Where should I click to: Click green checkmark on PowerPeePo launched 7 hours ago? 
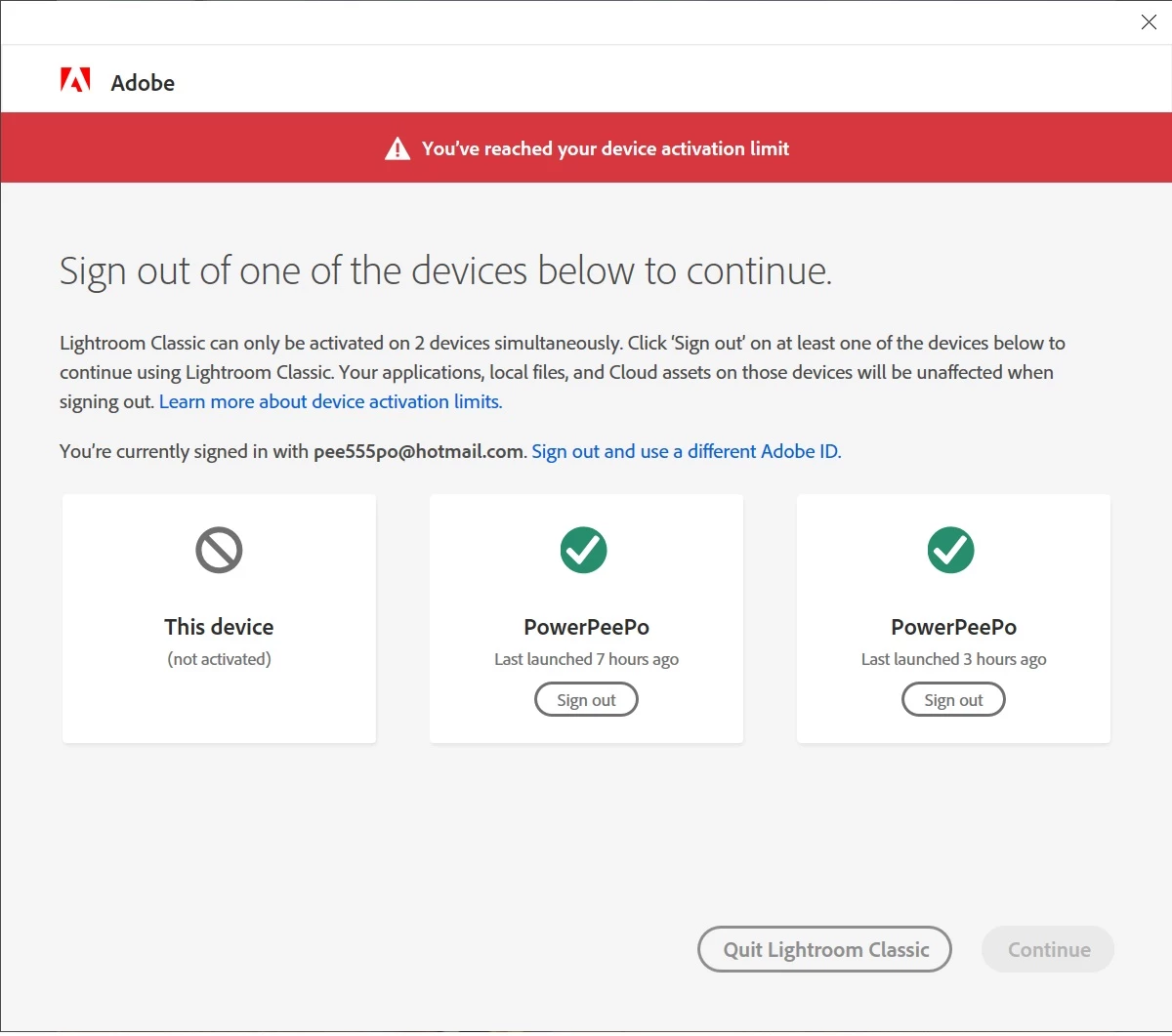584,550
